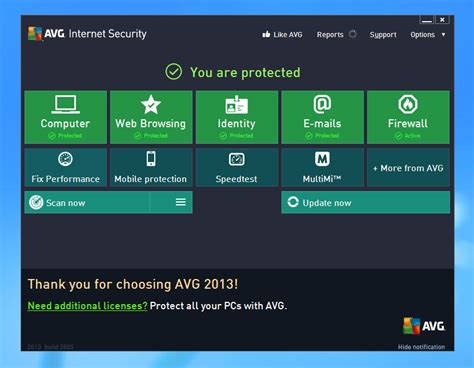This screenshot has height=368, width=474.
Task: Launch the Speedtest tile
Action: point(237,167)
